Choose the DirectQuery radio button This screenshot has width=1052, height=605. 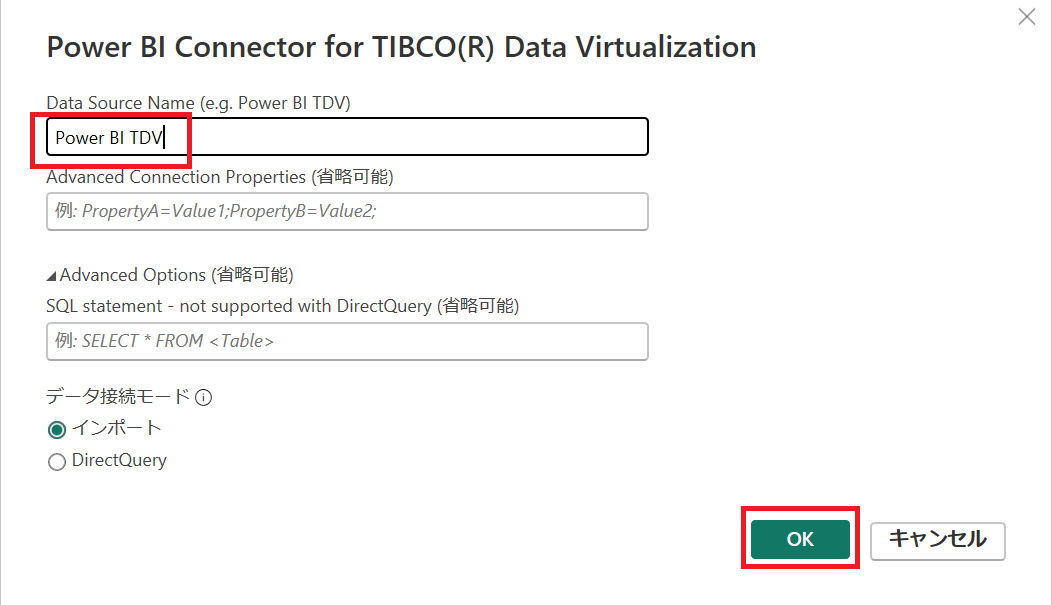pyautogui.click(x=57, y=461)
